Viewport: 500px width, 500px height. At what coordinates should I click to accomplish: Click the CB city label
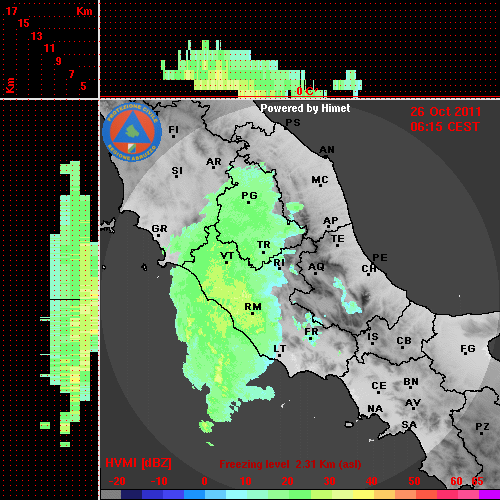point(404,341)
